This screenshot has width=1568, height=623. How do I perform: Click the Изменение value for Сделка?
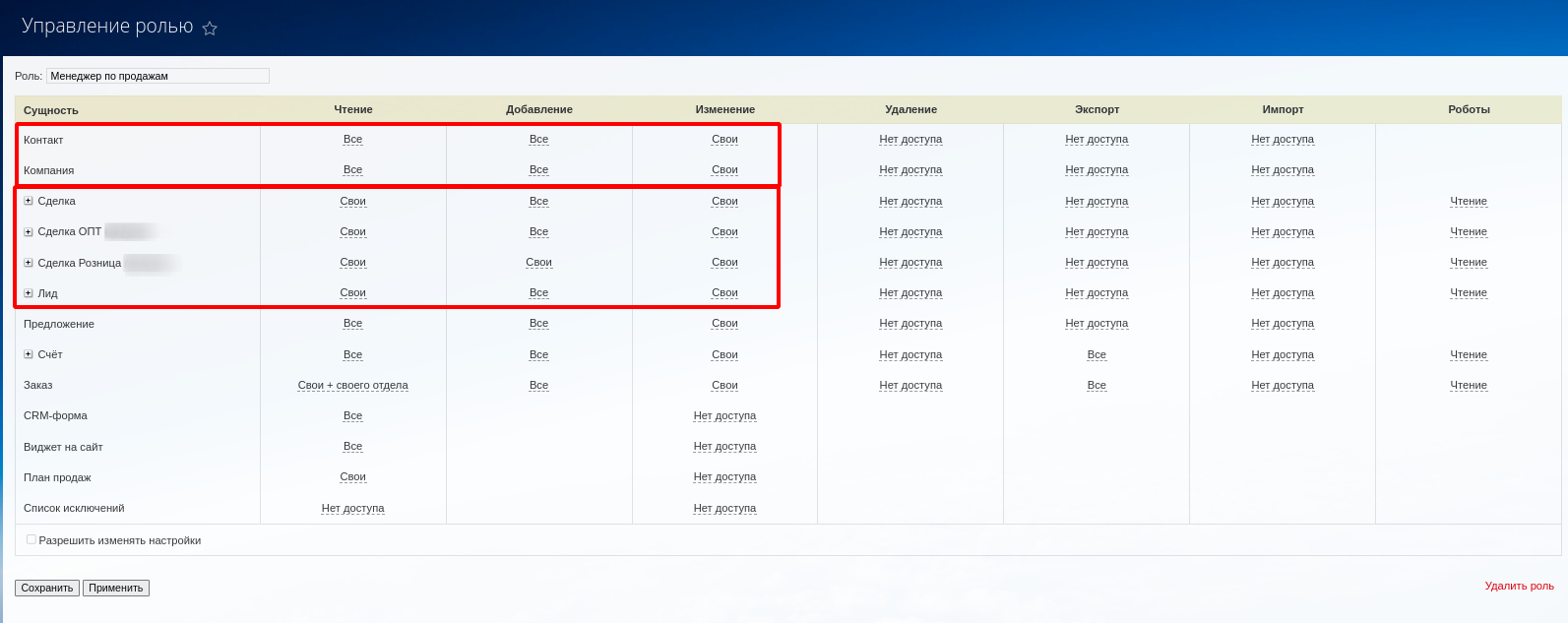pyautogui.click(x=724, y=202)
